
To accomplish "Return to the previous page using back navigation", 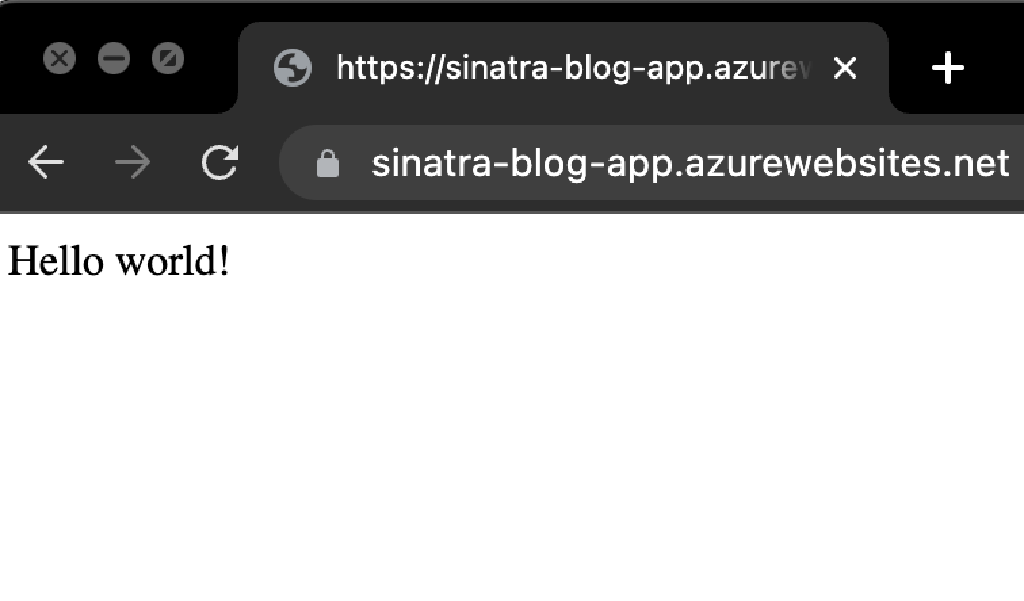I will pos(46,162).
